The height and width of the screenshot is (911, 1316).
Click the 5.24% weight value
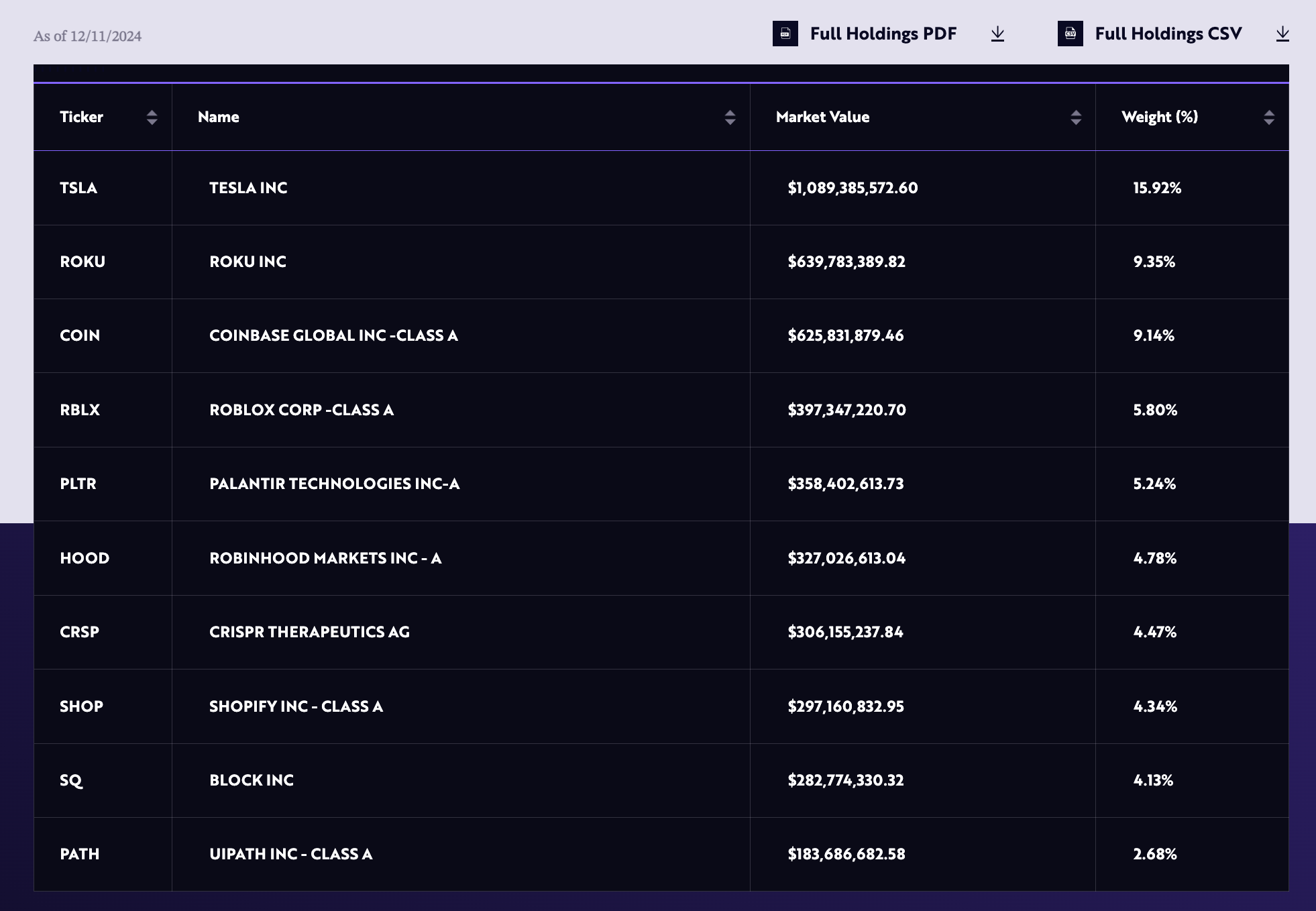[1154, 484]
